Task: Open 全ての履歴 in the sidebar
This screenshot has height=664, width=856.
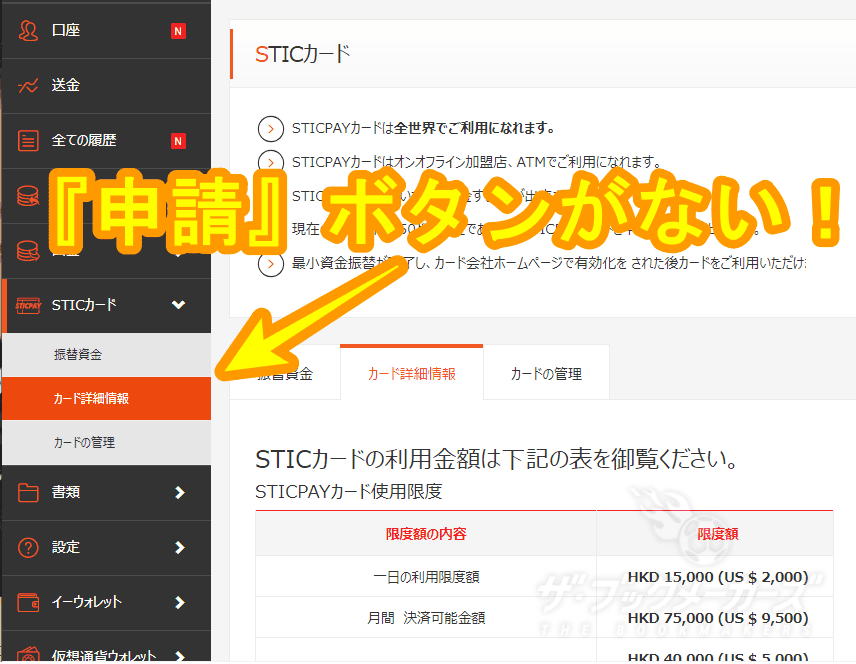Action: 106,141
